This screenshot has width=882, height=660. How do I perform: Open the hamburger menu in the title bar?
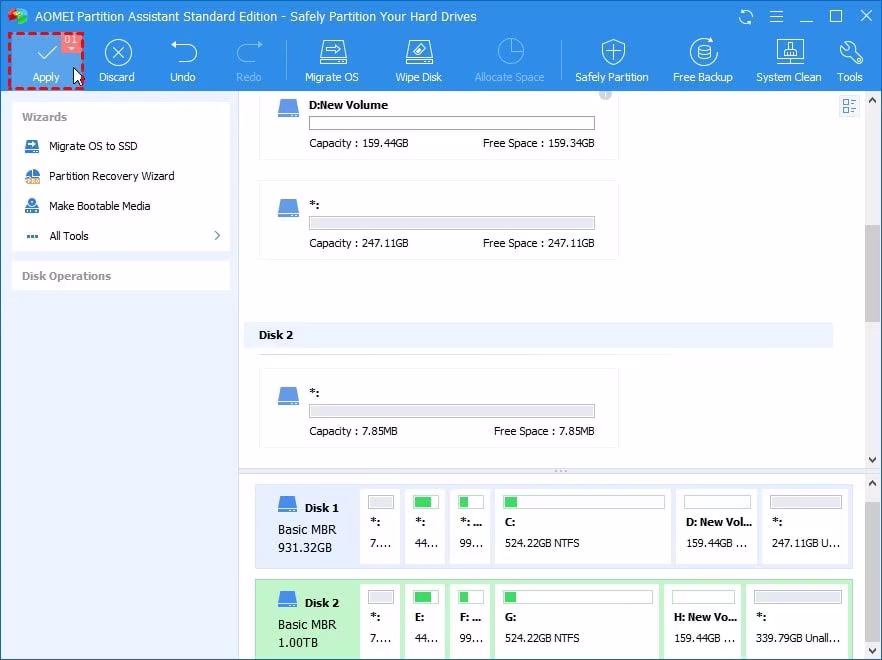coord(776,16)
